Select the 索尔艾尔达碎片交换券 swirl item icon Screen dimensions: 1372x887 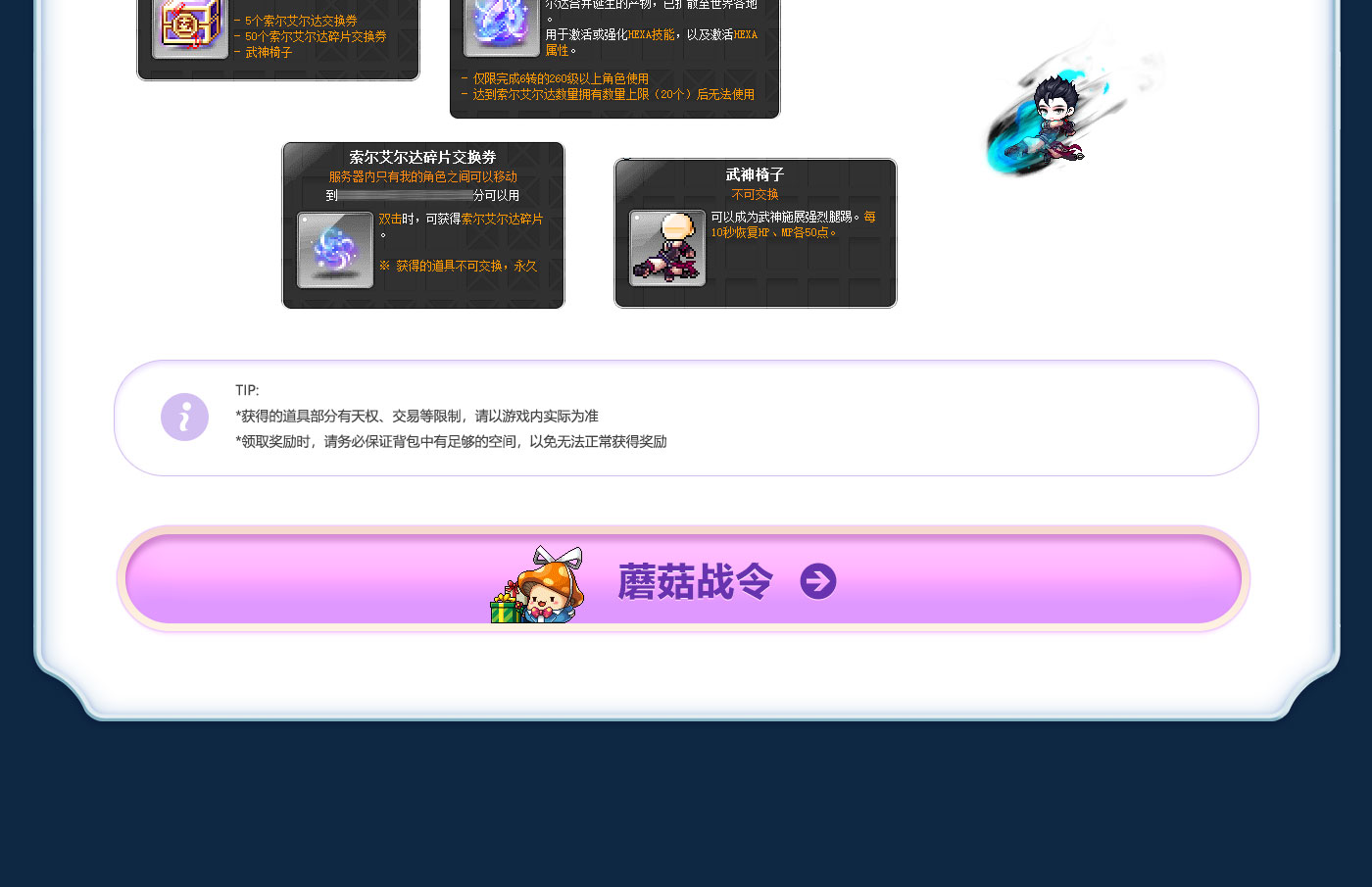tap(335, 250)
